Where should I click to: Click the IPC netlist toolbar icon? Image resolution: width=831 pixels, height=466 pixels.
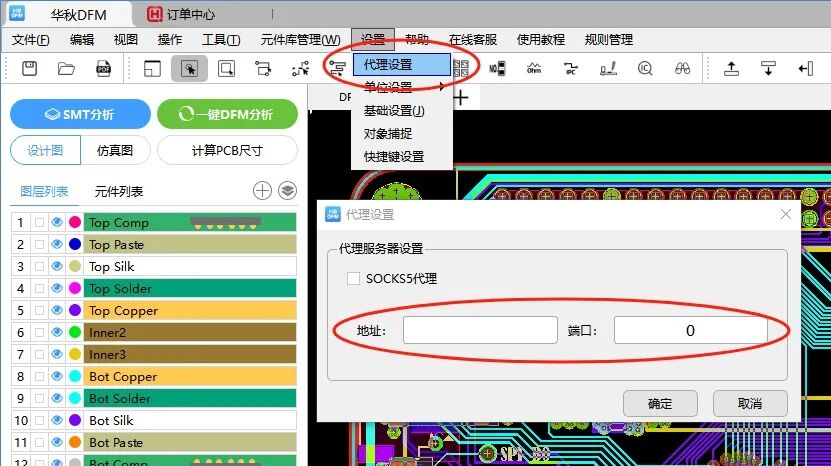(x=571, y=68)
